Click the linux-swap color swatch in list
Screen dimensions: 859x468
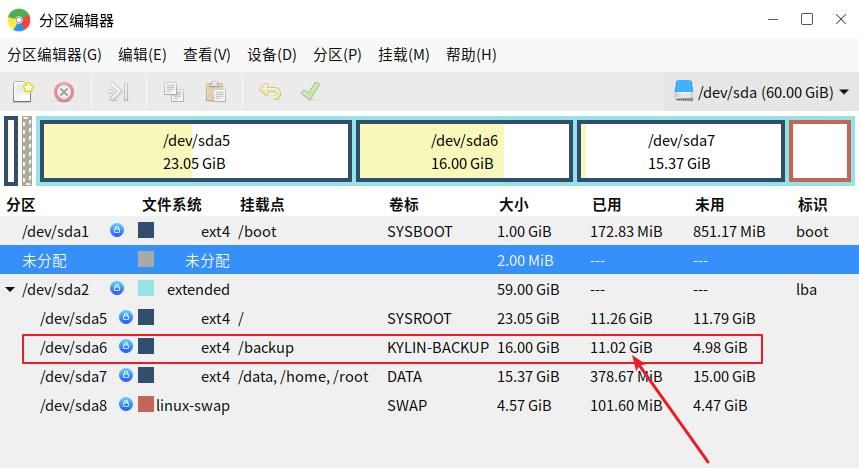(146, 405)
